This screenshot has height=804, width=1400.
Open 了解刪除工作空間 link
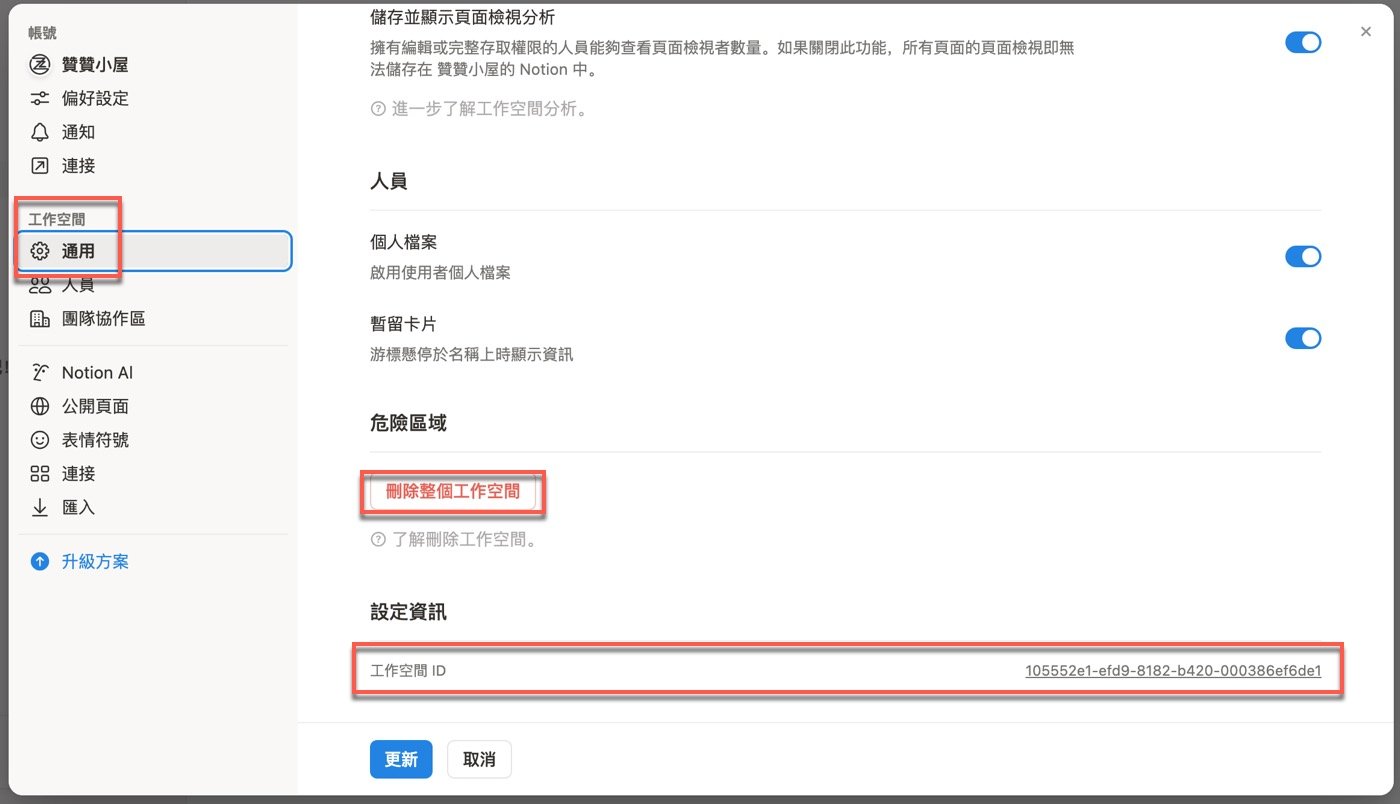click(x=465, y=541)
